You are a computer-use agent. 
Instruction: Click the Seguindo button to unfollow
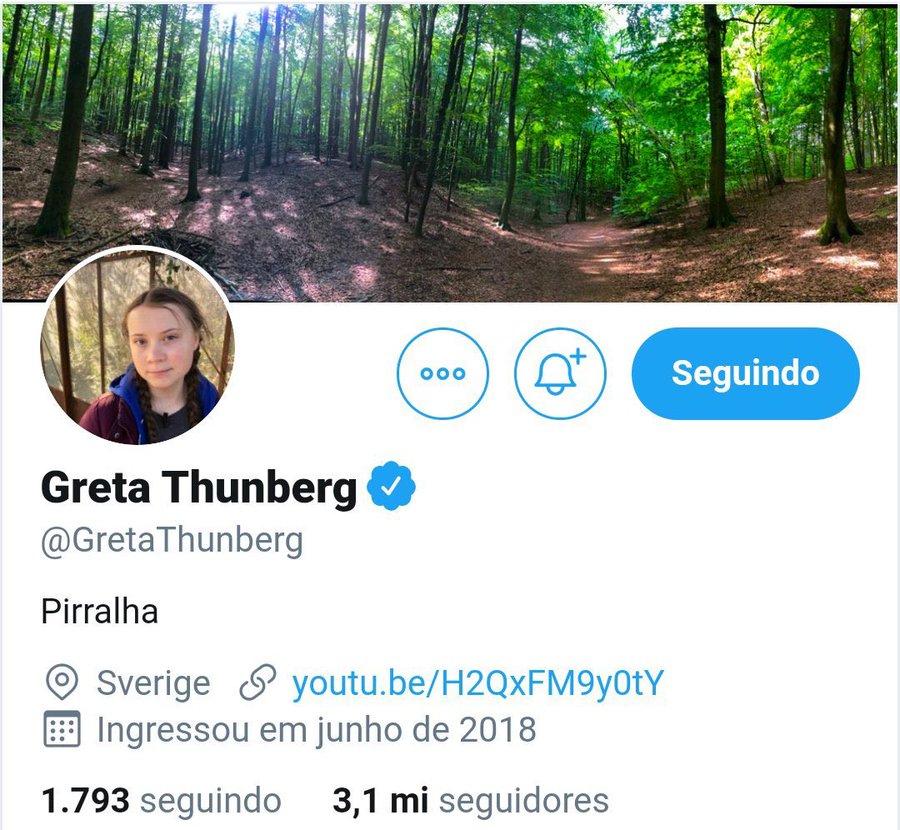746,373
